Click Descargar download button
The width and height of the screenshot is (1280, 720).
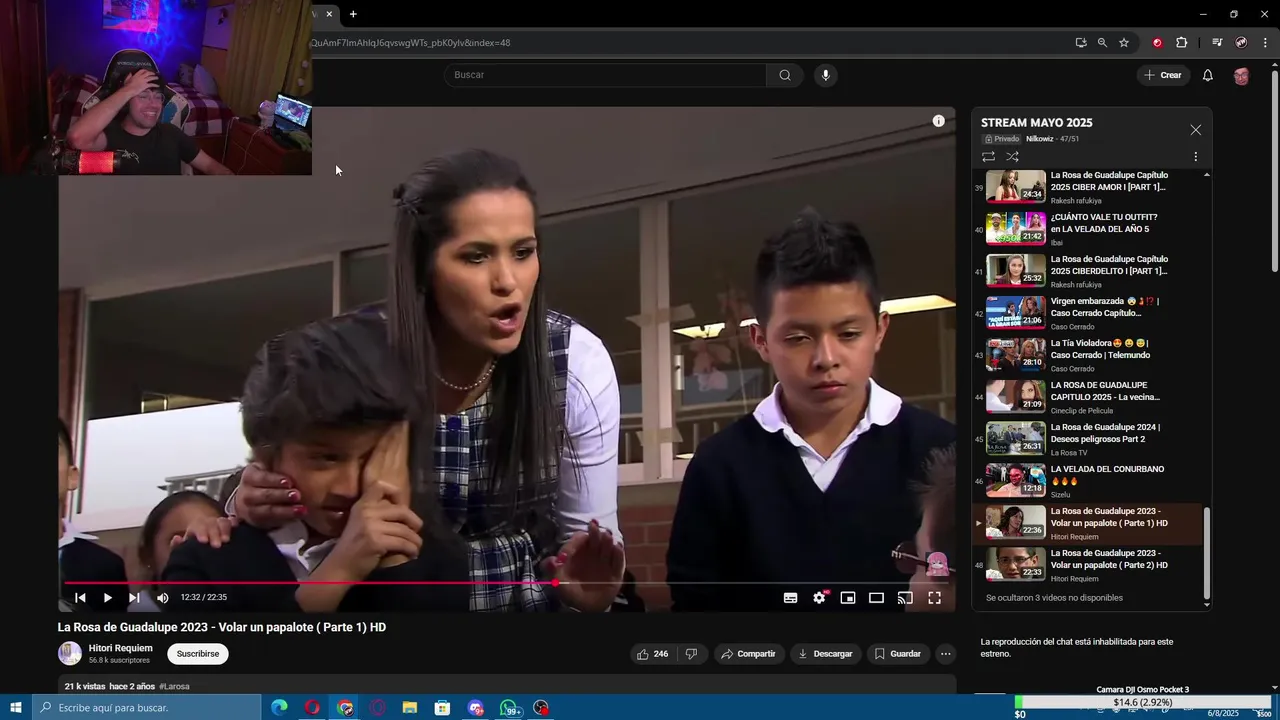[825, 654]
